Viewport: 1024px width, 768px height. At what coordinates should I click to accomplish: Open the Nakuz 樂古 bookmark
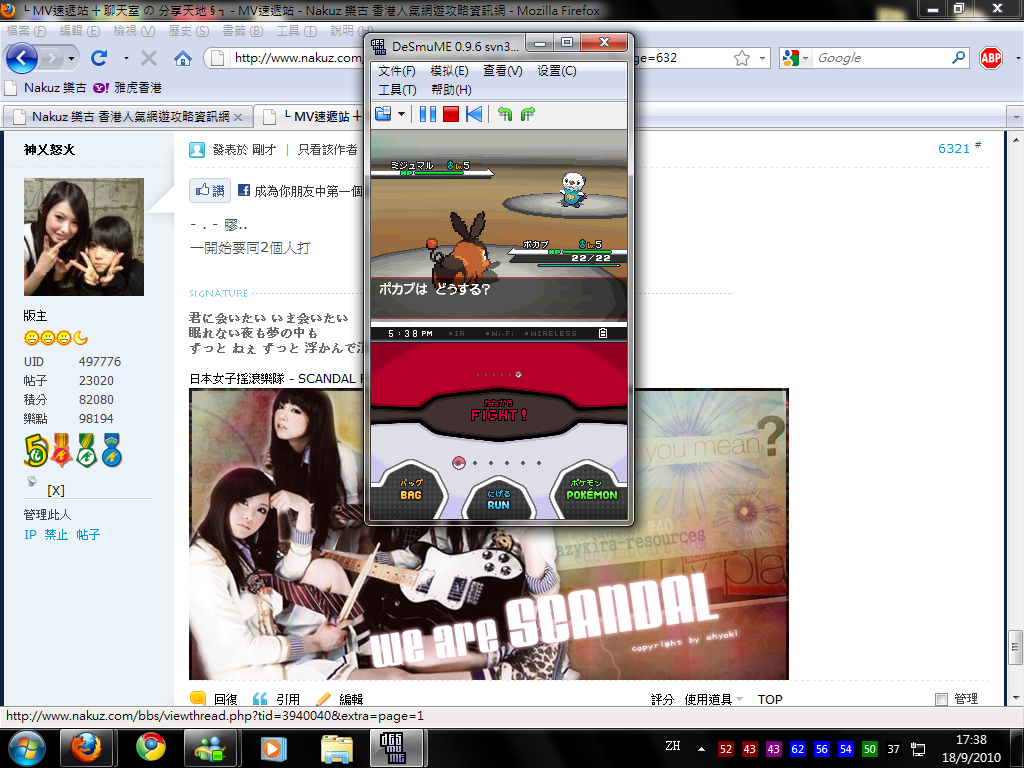(x=46, y=88)
